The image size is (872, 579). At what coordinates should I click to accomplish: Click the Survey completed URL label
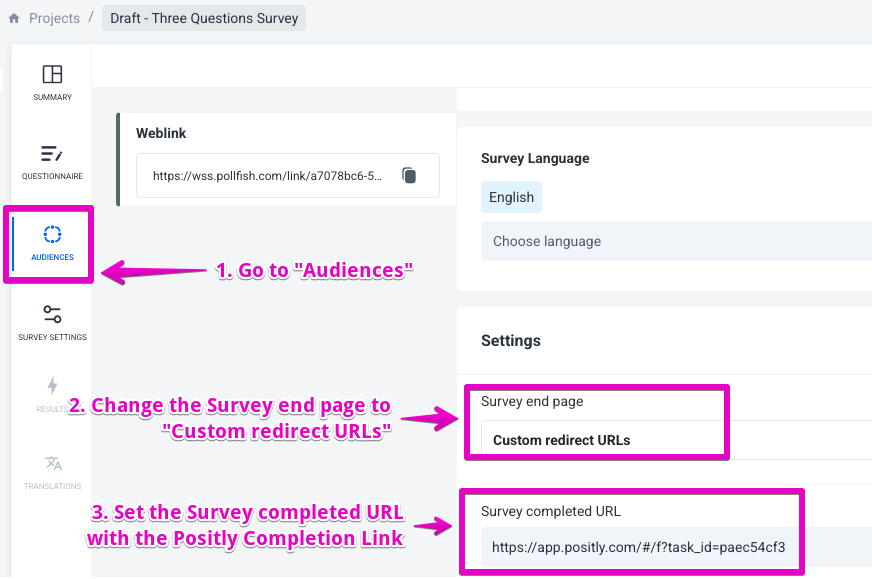[x=550, y=511]
